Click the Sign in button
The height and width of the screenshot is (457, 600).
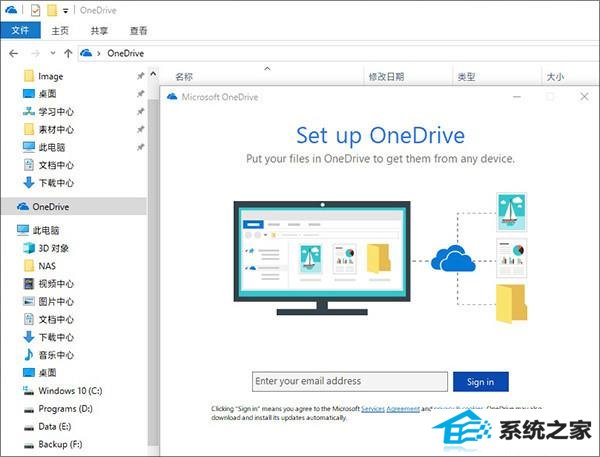[x=481, y=382]
